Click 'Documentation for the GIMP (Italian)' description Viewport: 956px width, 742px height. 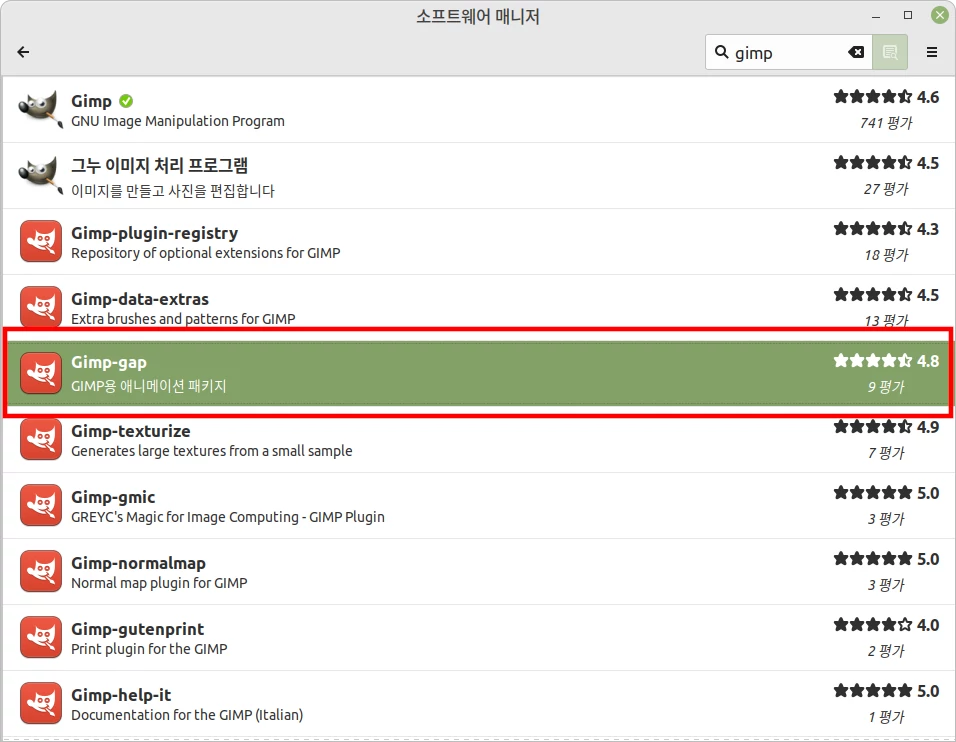187,715
